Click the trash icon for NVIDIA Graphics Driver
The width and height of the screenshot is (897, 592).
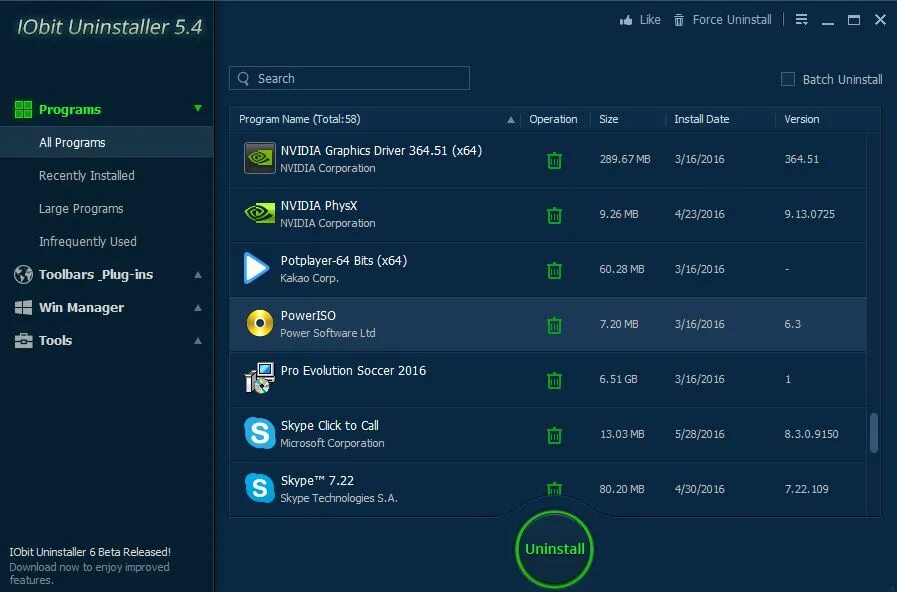tap(554, 161)
